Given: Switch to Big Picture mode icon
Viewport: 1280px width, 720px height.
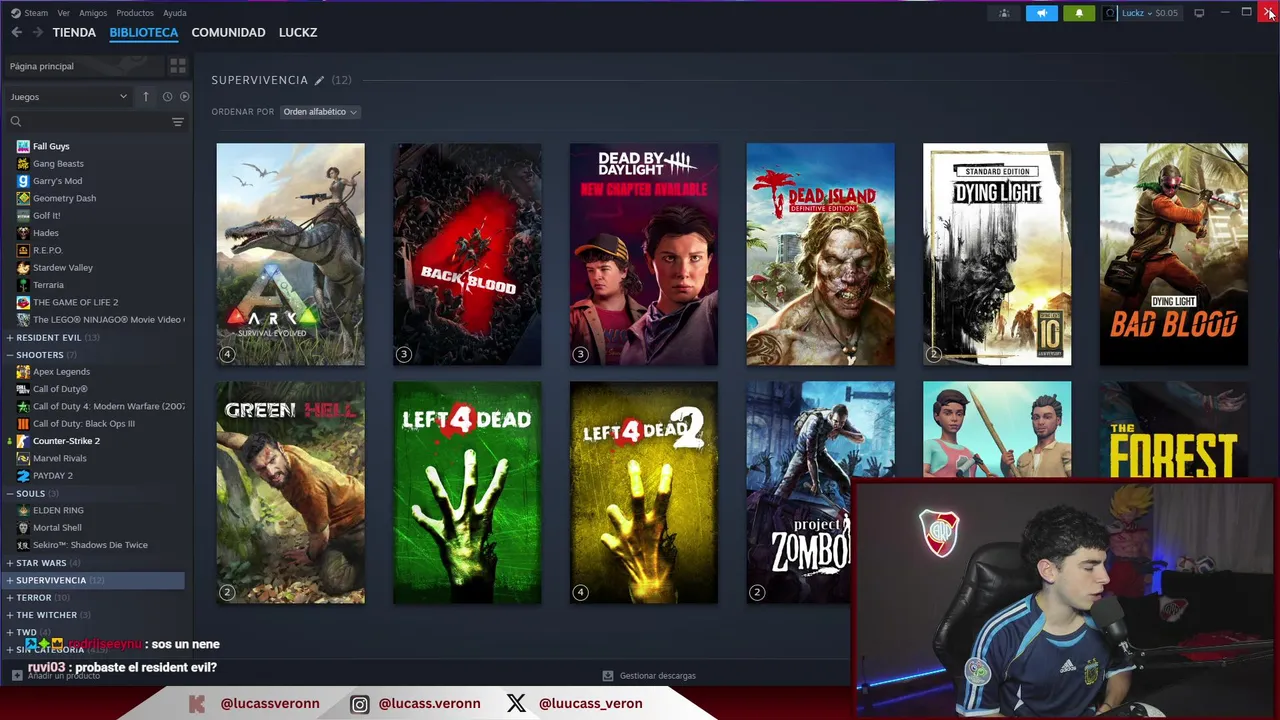Looking at the screenshot, I should pos(1199,13).
